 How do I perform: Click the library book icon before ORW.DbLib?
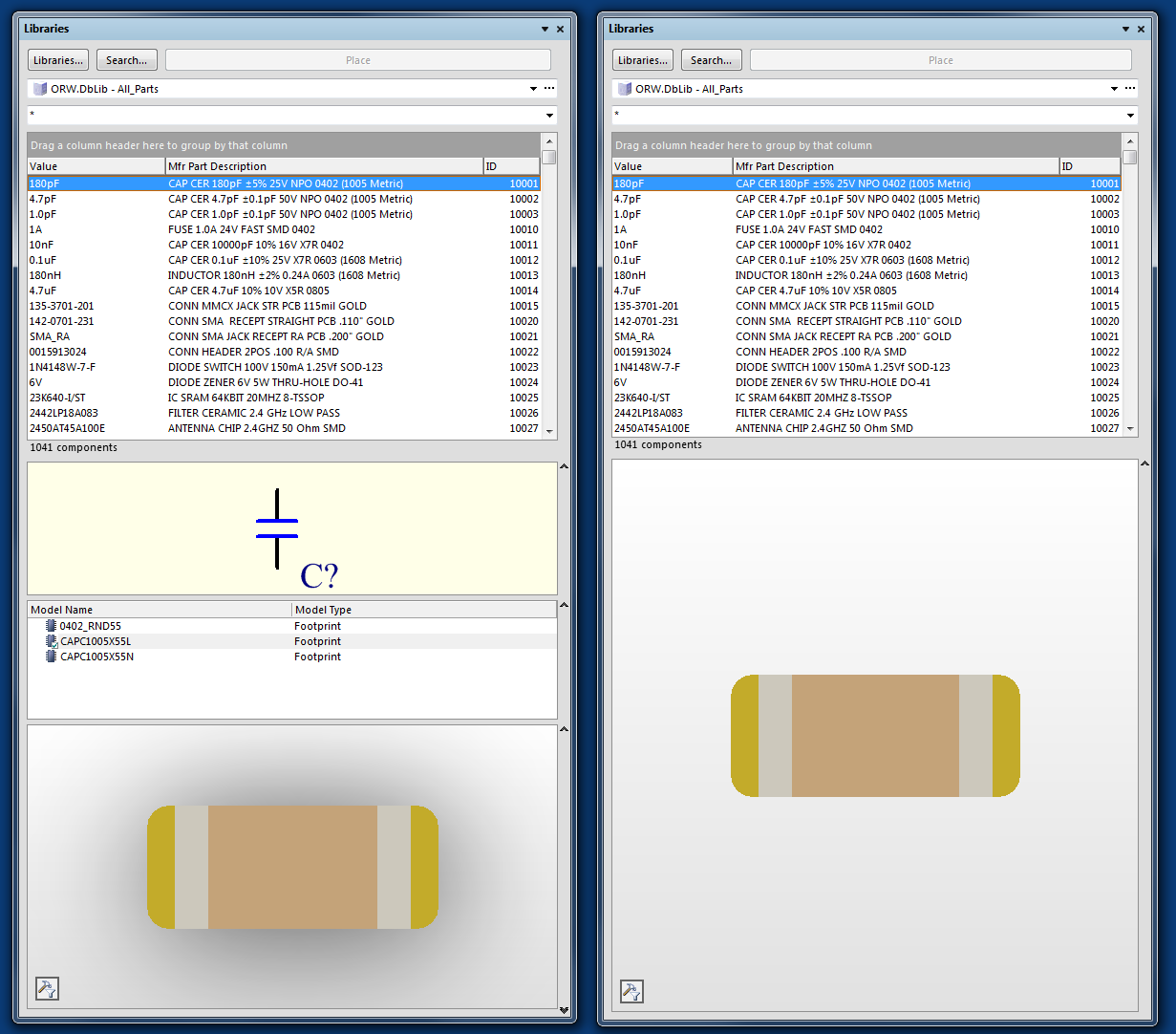(x=38, y=88)
